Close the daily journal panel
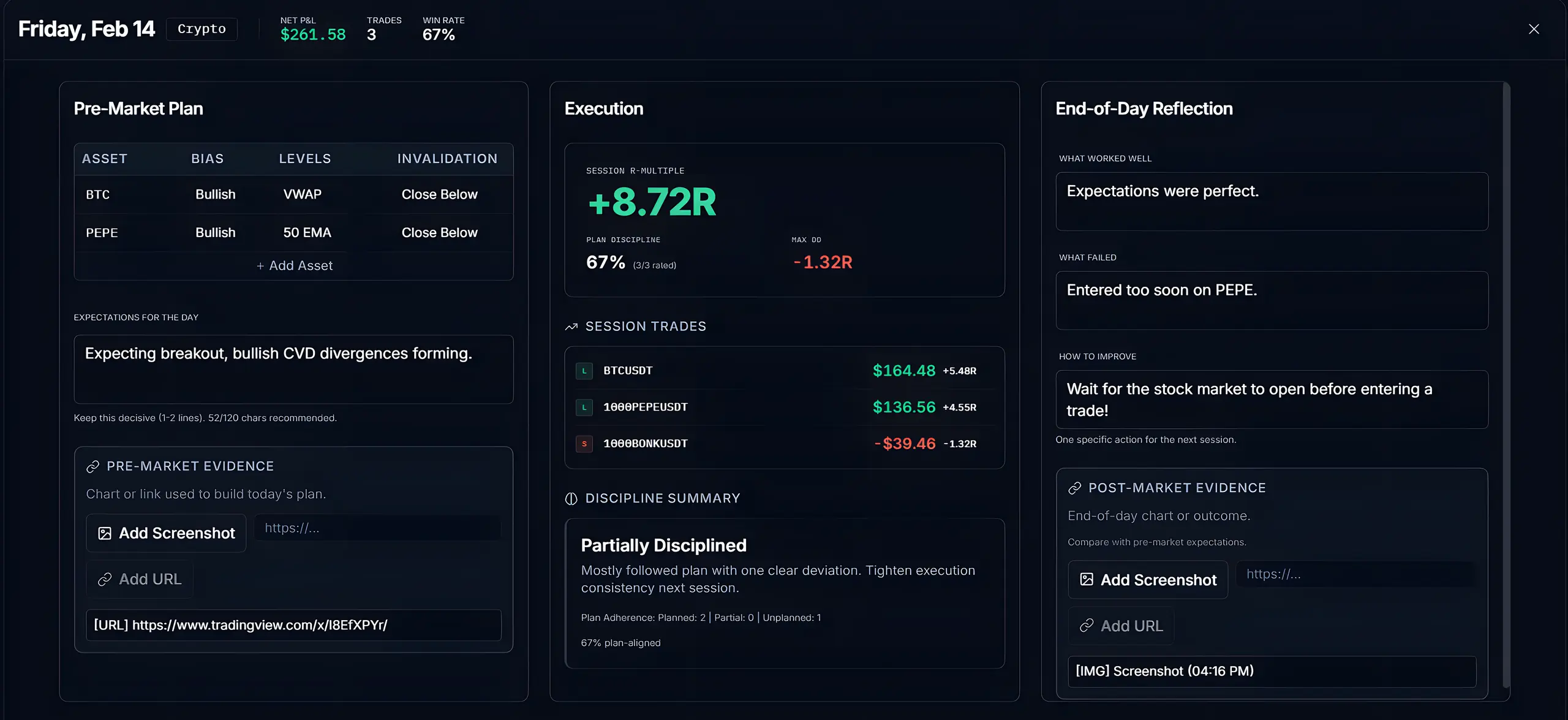Image resolution: width=1568 pixels, height=720 pixels. tap(1534, 29)
